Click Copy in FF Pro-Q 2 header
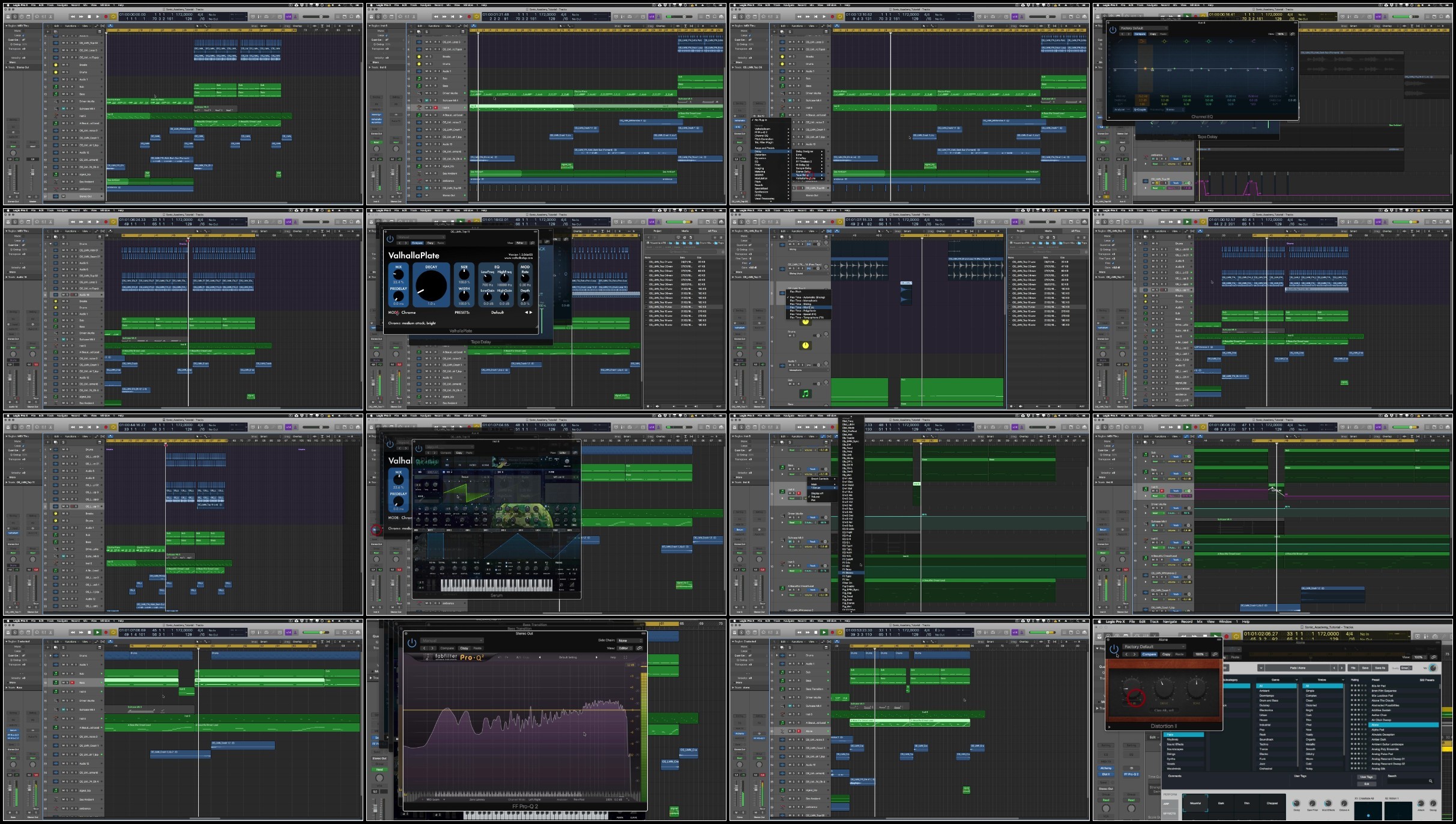The image size is (1456, 824). (464, 648)
